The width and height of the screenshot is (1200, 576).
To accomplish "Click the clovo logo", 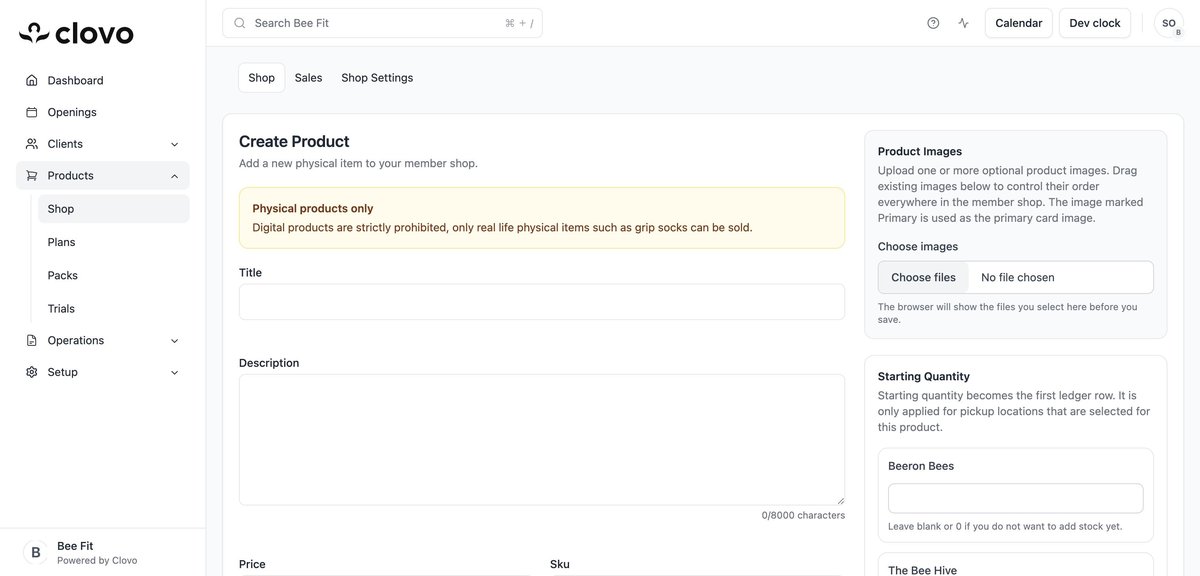I will point(74,31).
